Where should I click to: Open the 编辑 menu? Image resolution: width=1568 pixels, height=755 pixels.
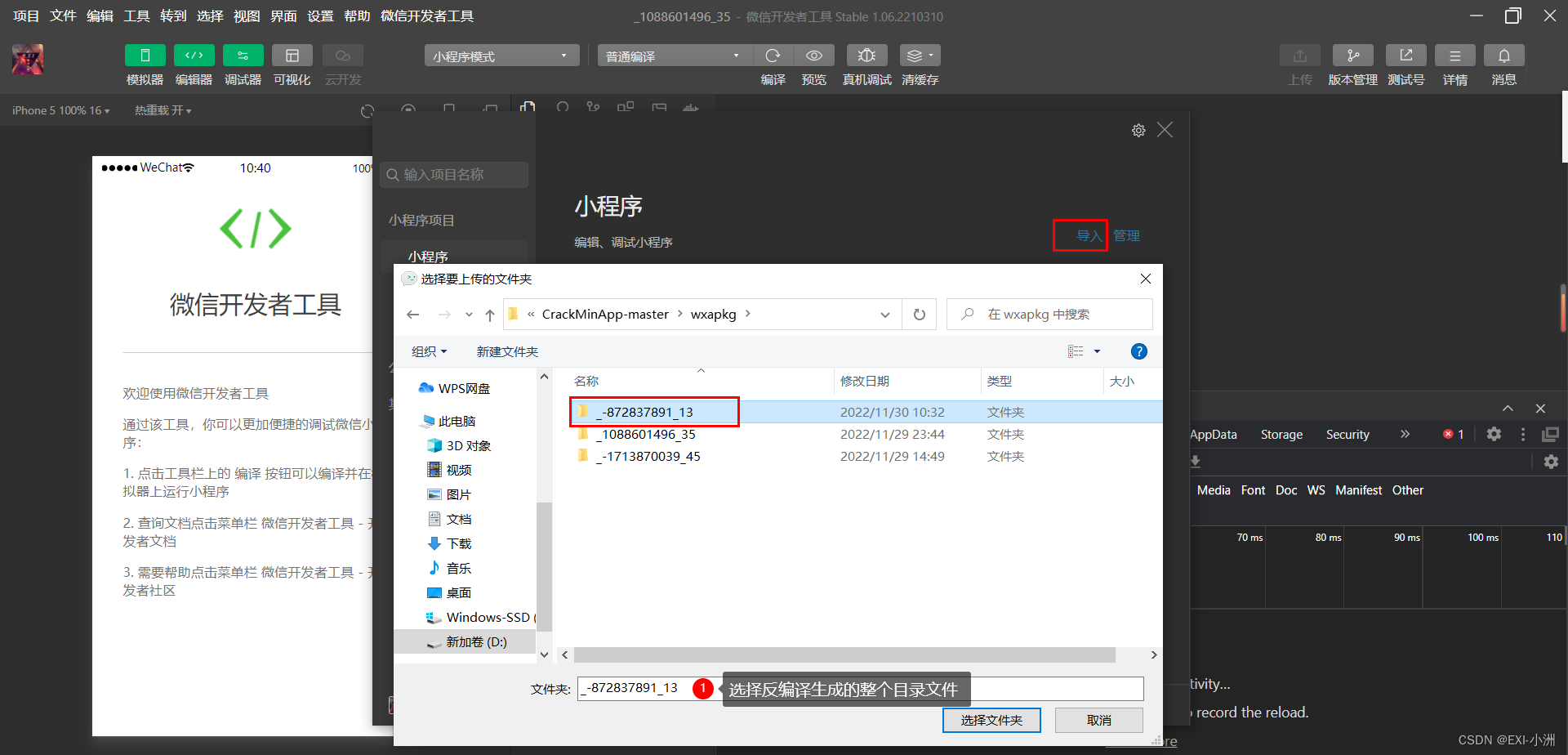(x=100, y=16)
